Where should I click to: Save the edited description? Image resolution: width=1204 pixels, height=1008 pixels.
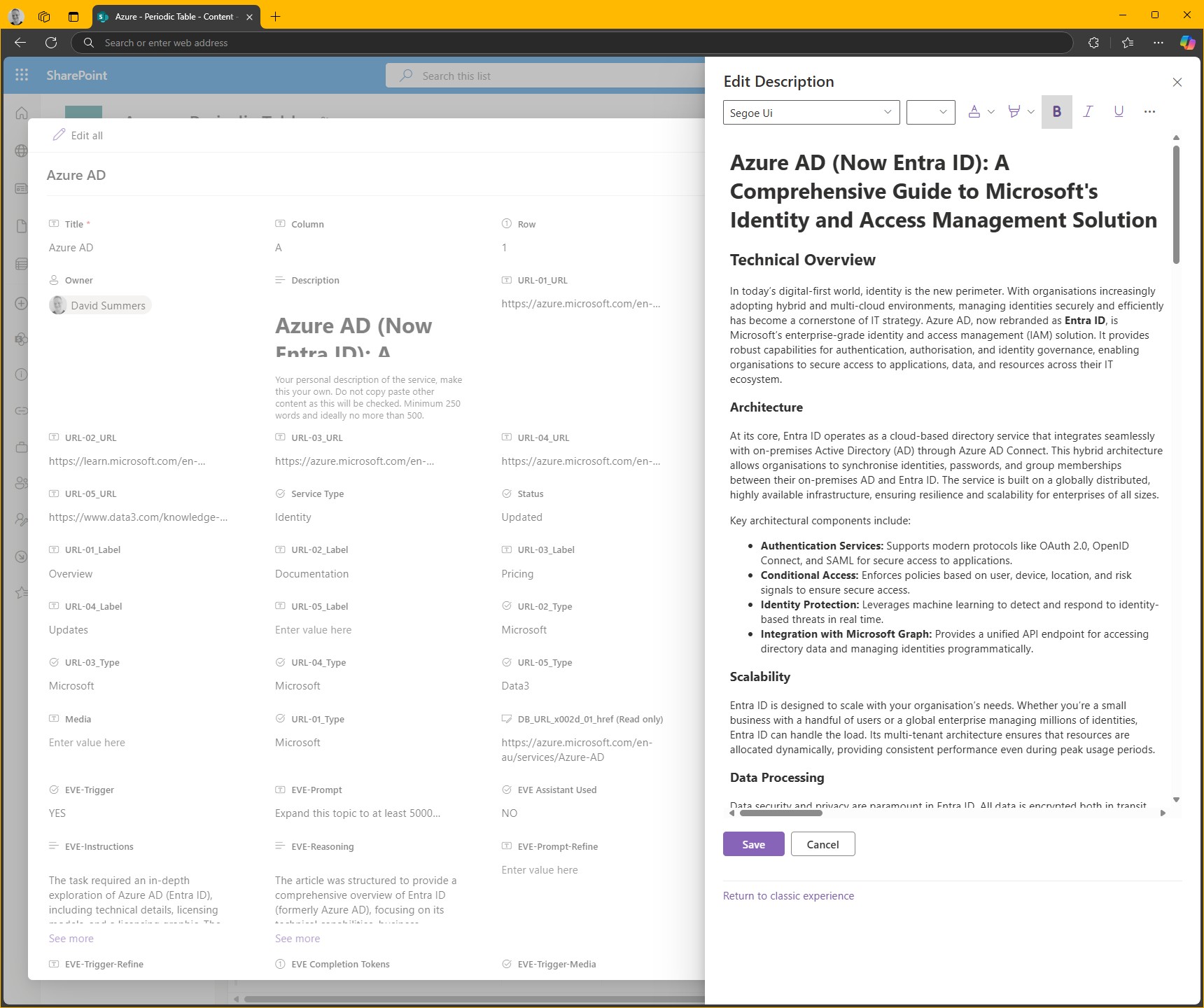click(x=753, y=843)
